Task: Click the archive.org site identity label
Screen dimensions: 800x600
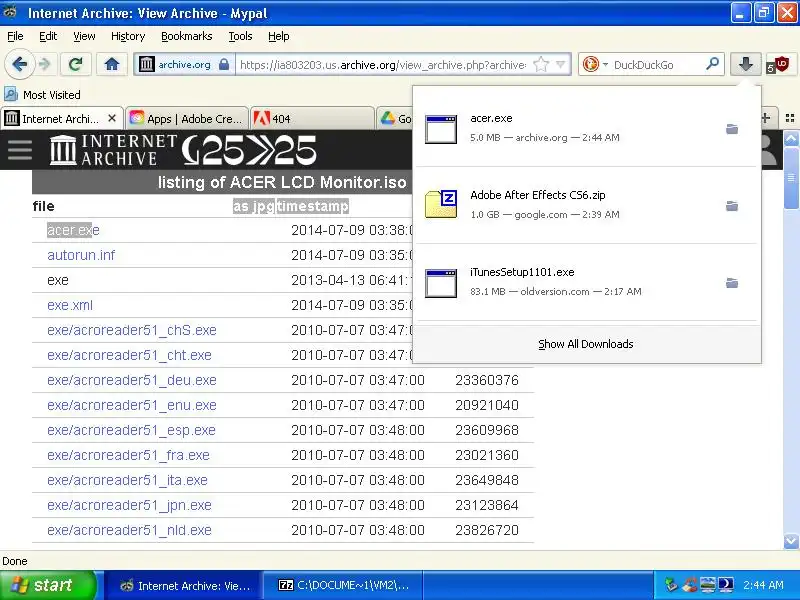Action: 184,65
